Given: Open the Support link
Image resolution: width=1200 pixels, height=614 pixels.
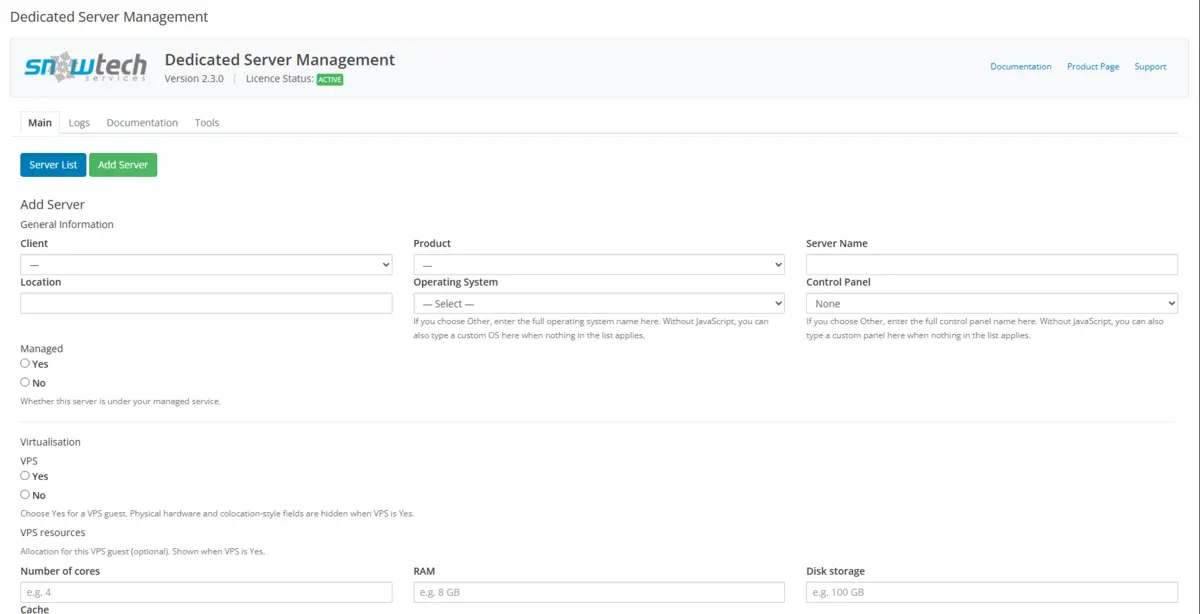Looking at the screenshot, I should coord(1150,67).
